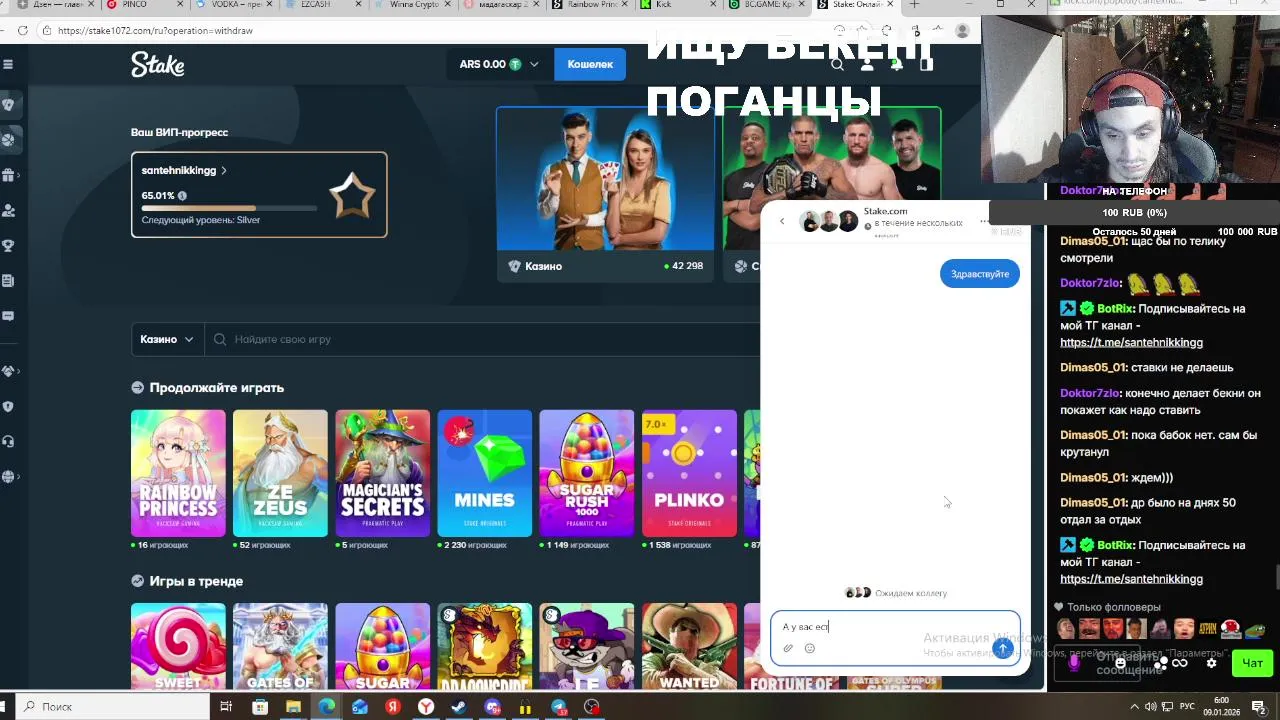Open Telegram from the taskbar
Image resolution: width=1280 pixels, height=720 pixels.
[559, 707]
